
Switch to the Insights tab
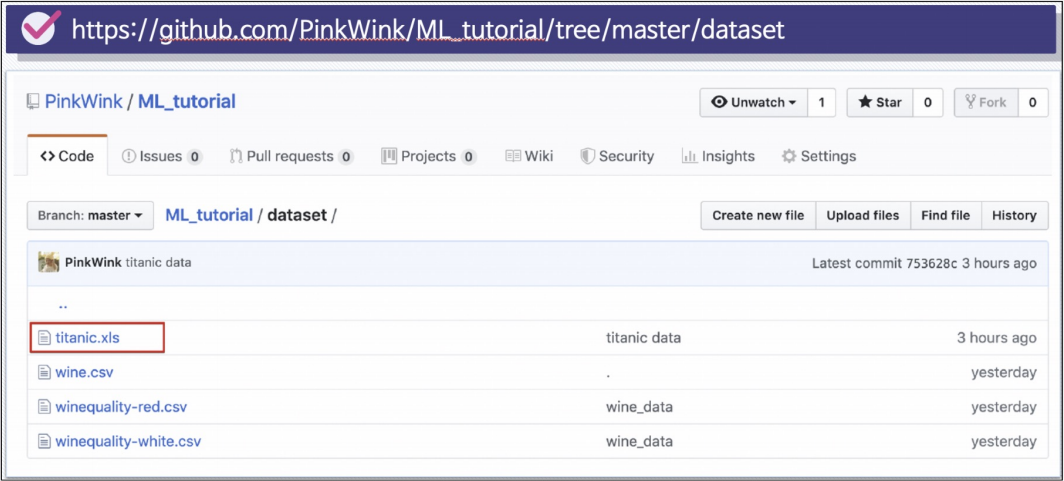pos(718,156)
